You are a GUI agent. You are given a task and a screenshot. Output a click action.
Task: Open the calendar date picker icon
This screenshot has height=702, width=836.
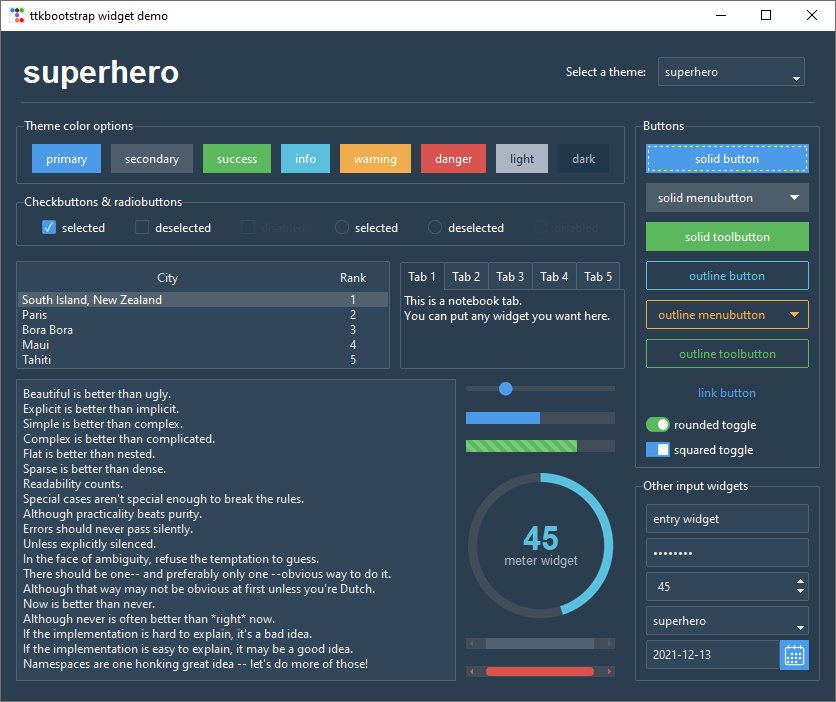click(794, 655)
